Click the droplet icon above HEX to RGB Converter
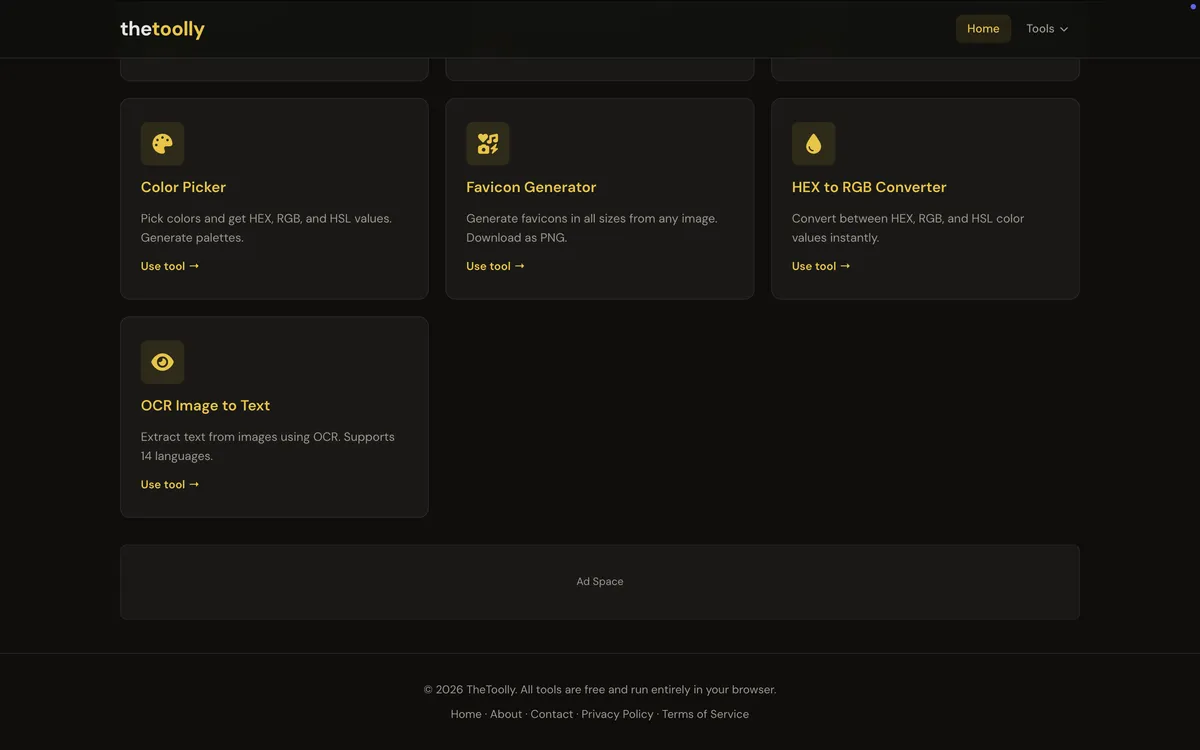 [813, 143]
